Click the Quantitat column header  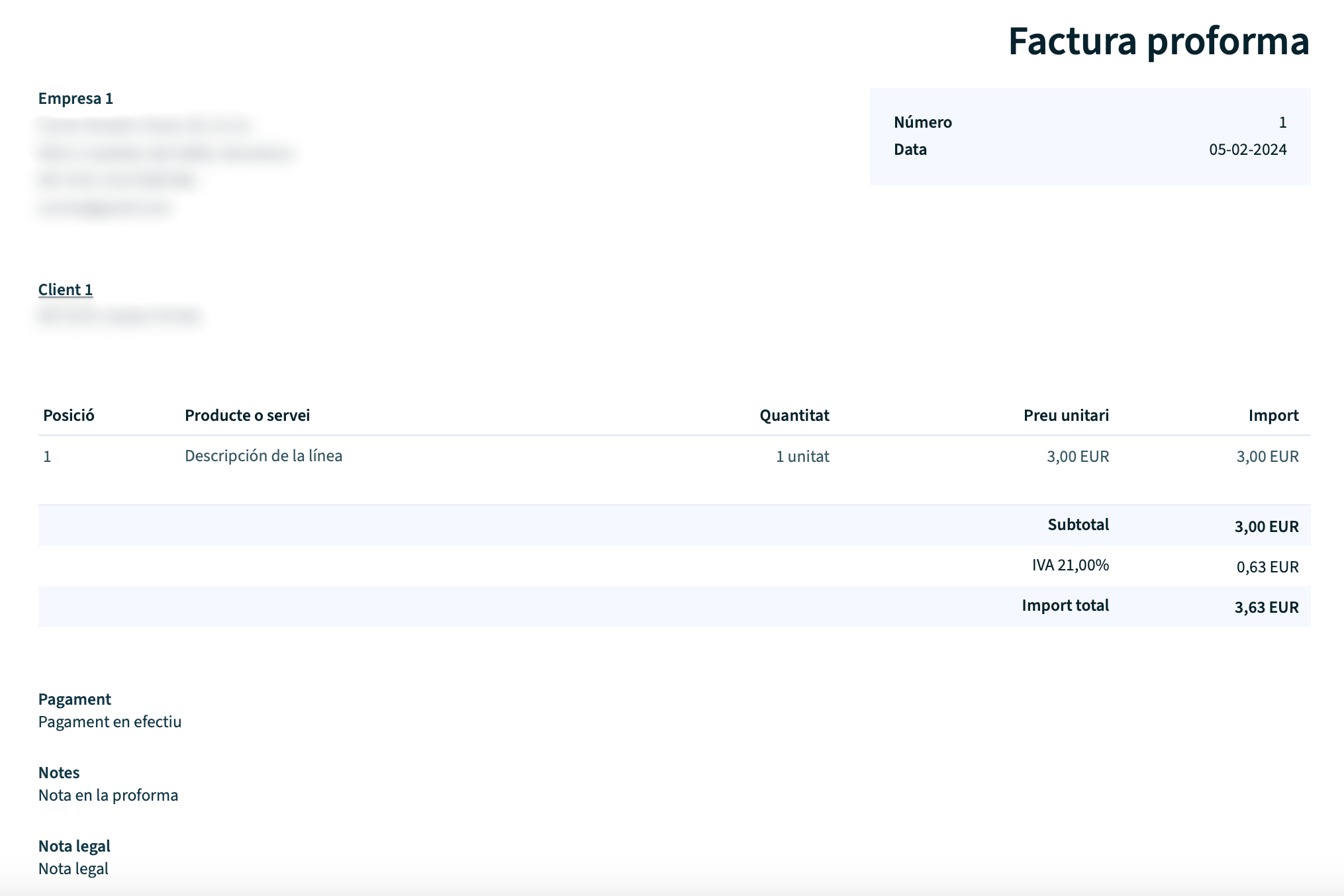coord(794,416)
